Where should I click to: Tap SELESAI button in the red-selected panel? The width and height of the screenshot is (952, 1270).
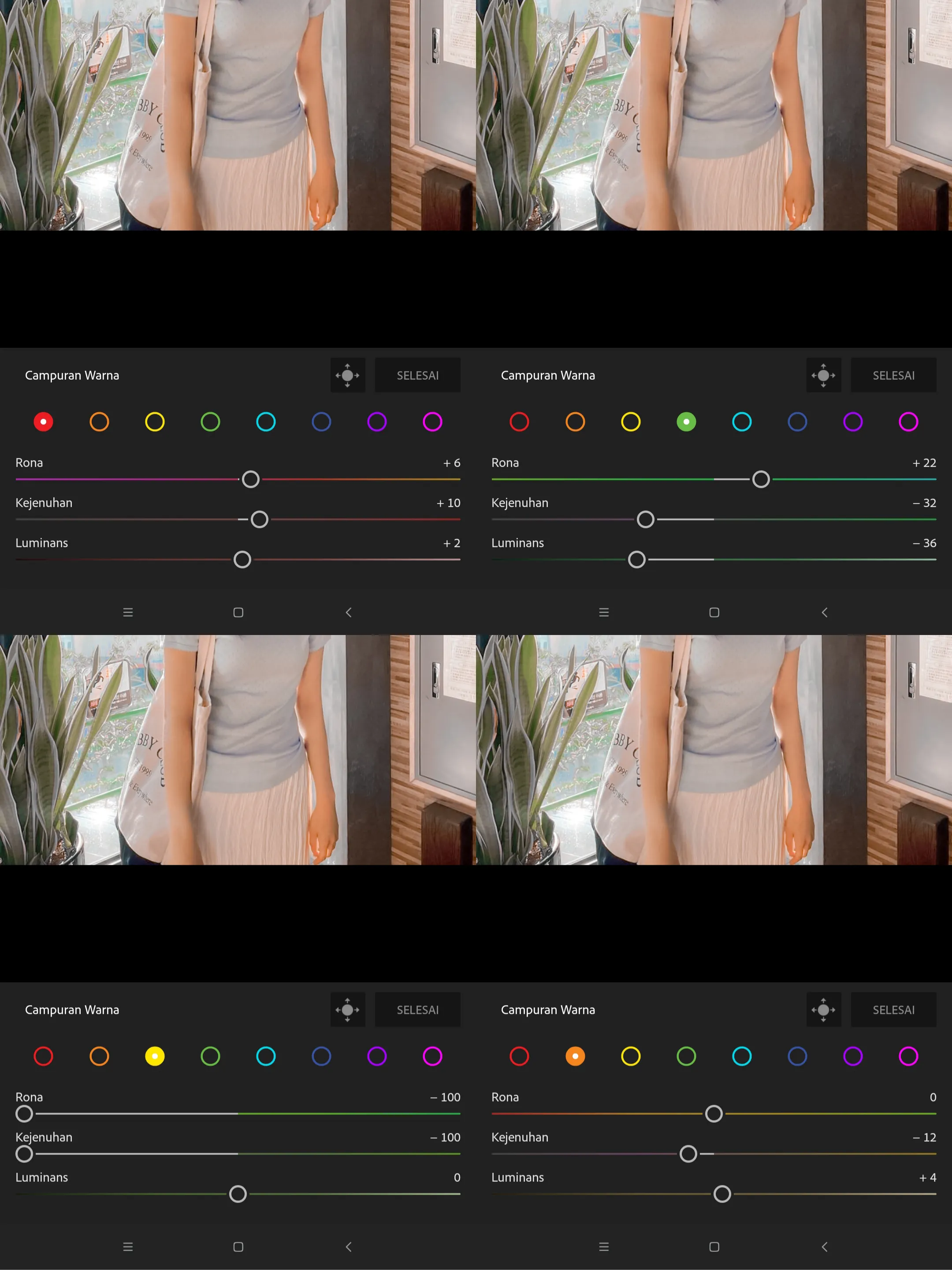pos(417,375)
